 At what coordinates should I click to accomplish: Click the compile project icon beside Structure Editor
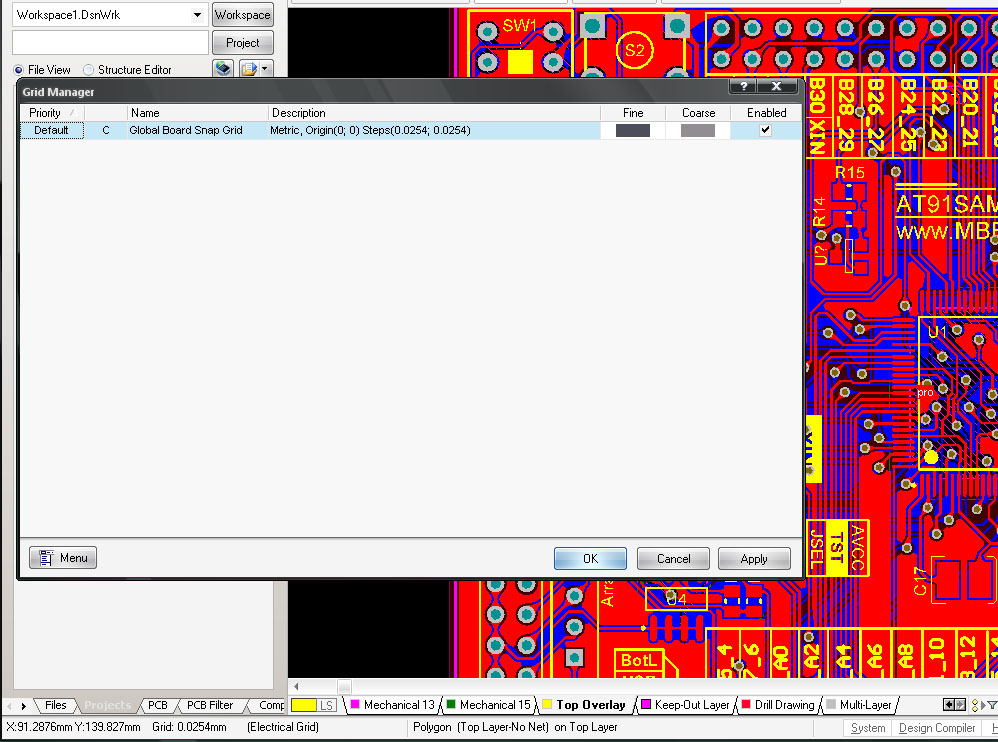click(223, 69)
